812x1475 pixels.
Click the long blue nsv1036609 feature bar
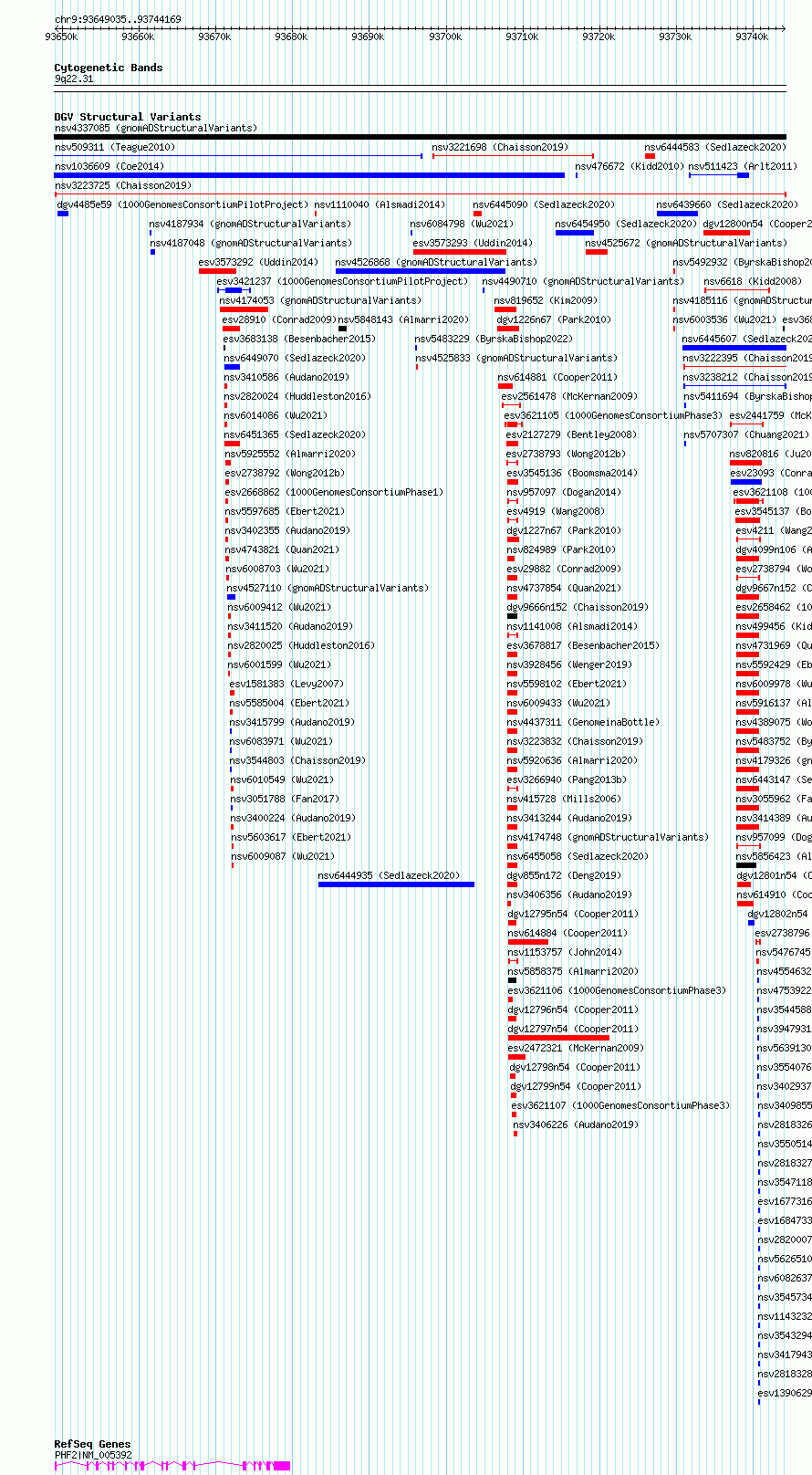coord(309,175)
